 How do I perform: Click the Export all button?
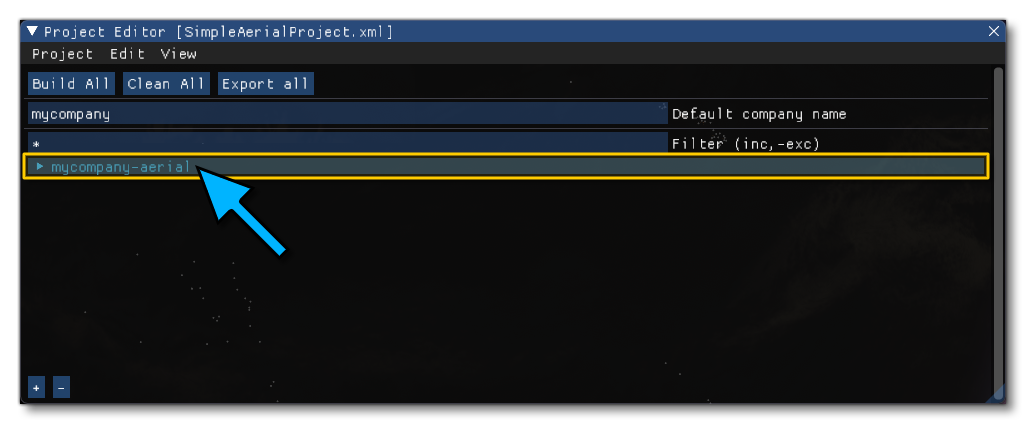point(266,84)
